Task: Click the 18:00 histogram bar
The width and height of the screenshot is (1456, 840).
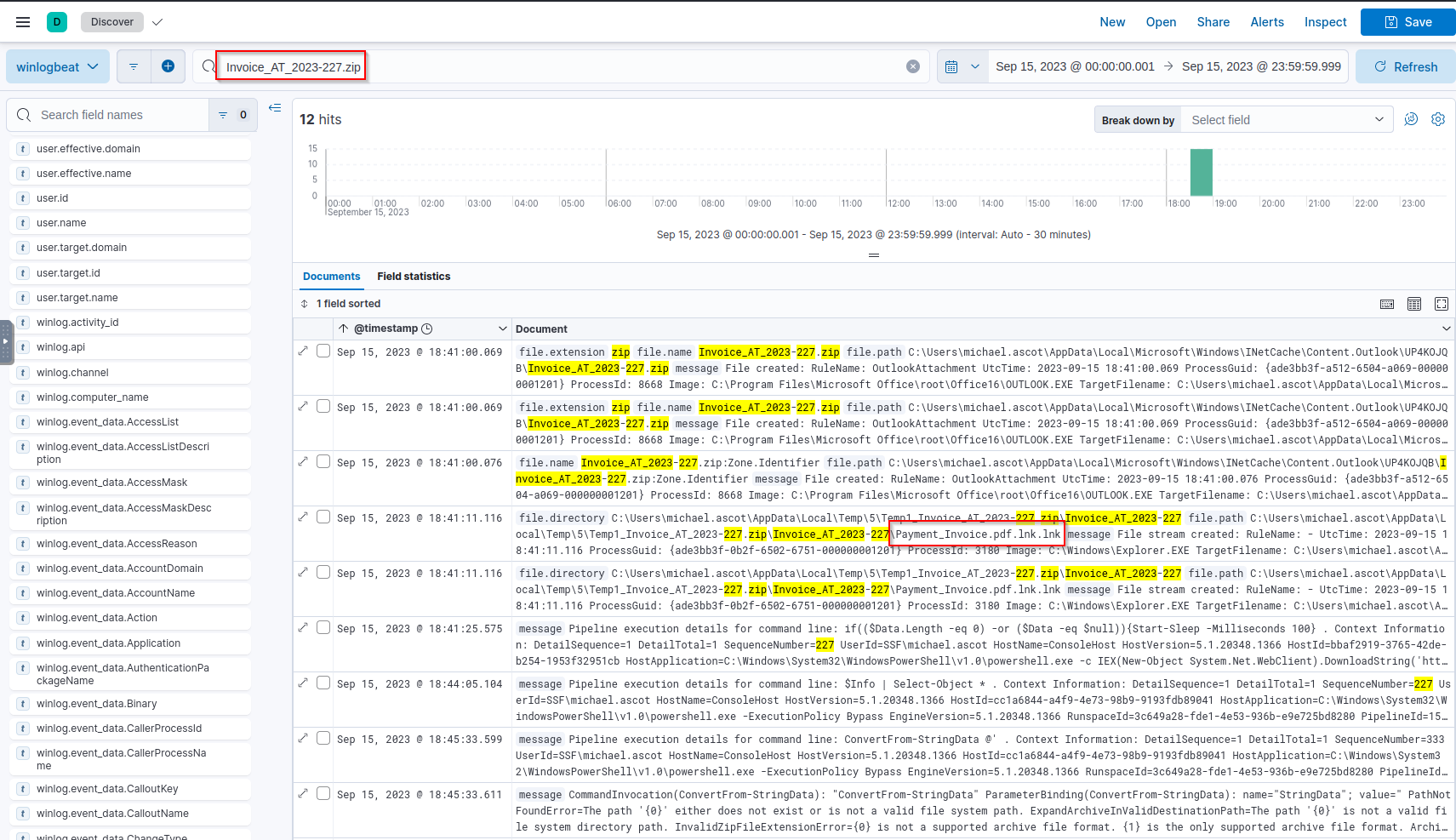Action: [1201, 173]
